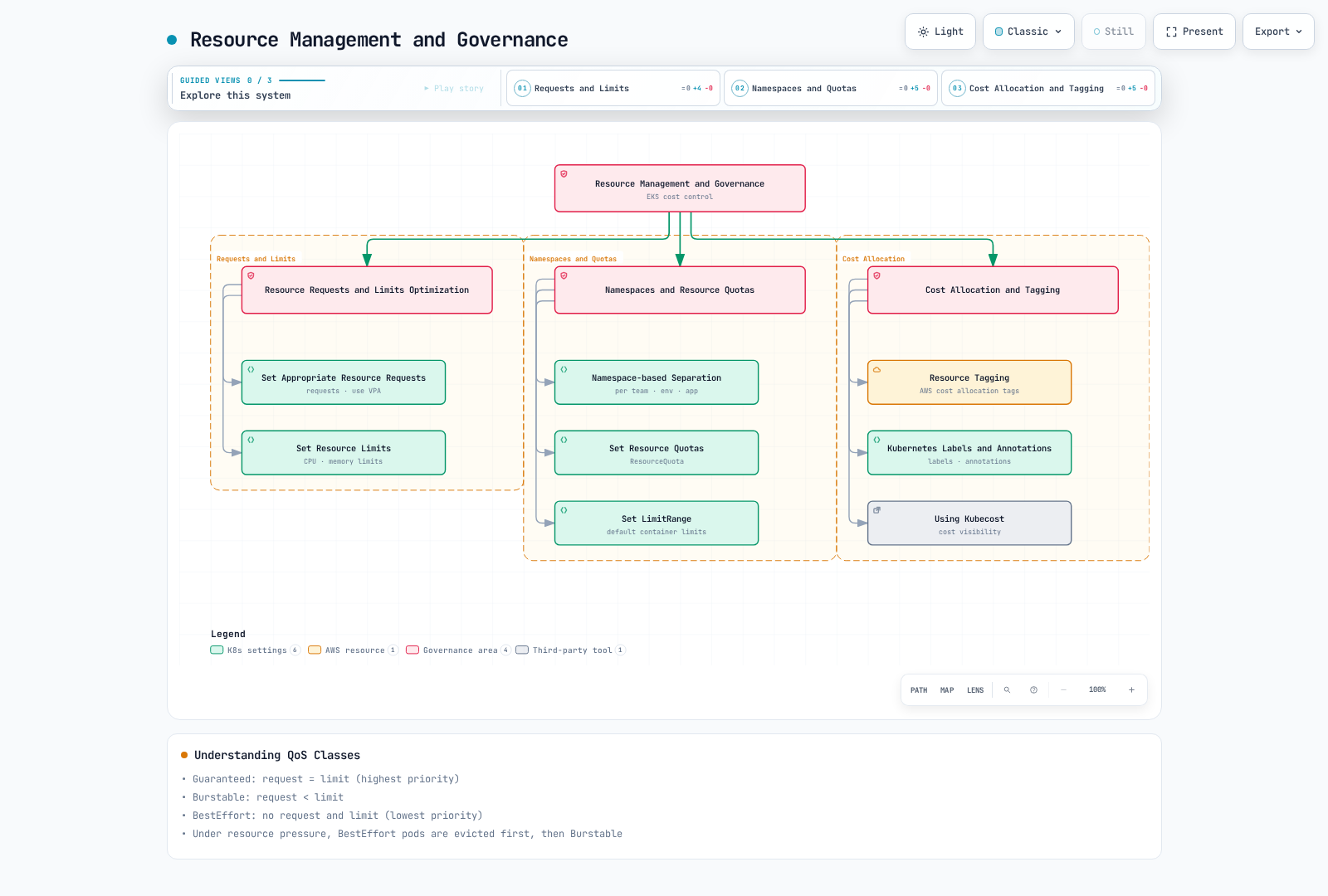Image resolution: width=1328 pixels, height=896 pixels.
Task: Click the 'Understanding QoS Classes' heading
Action: [277, 755]
